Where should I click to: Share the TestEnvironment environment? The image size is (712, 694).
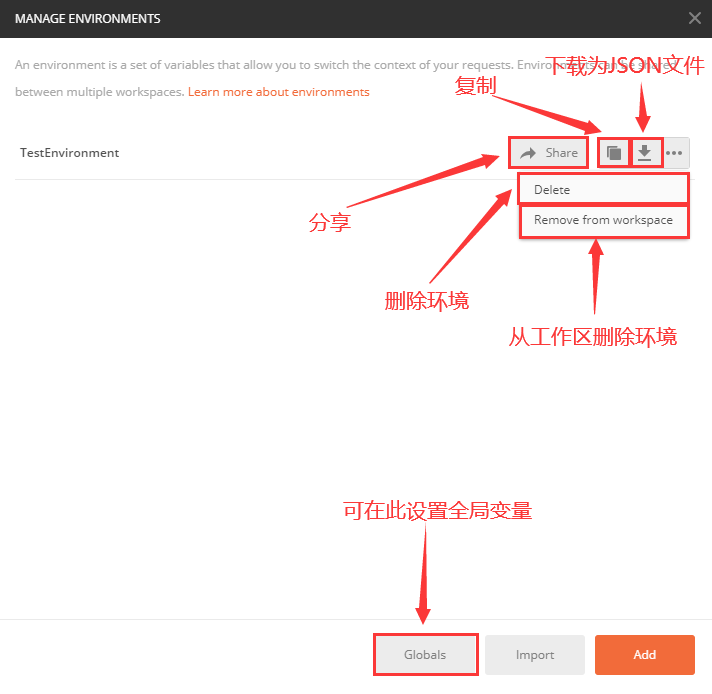(548, 153)
